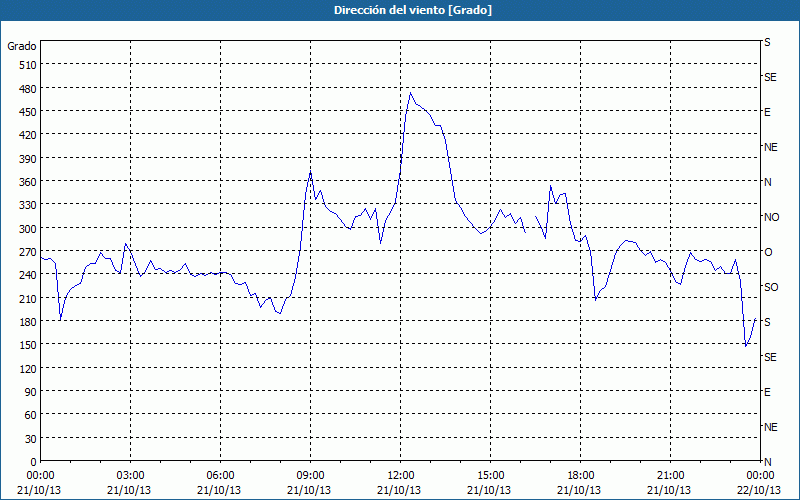The height and width of the screenshot is (500, 800).
Task: Click the 510 y-axis value
Action: click(x=28, y=65)
